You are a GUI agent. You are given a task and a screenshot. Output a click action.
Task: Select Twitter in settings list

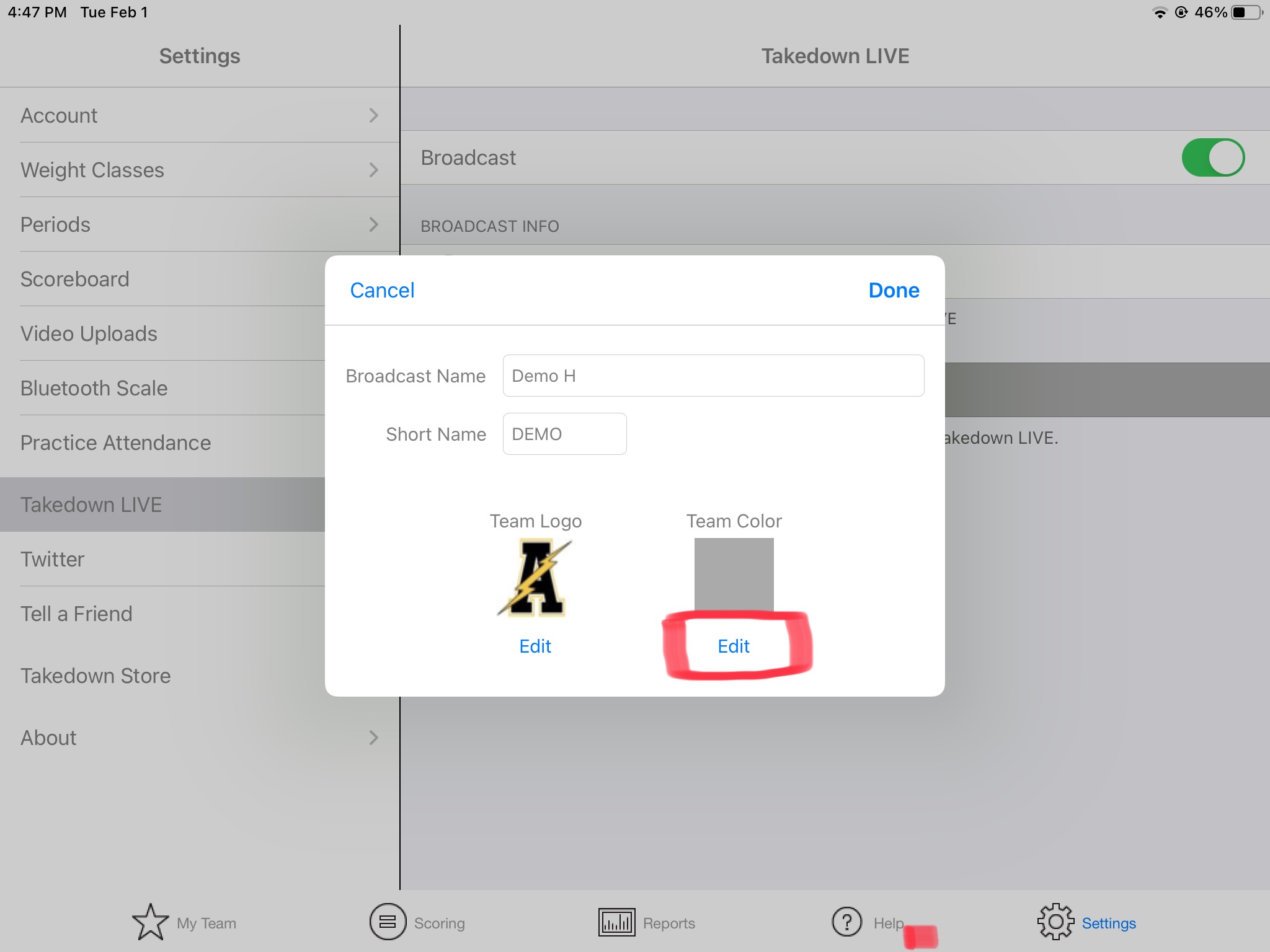[53, 559]
